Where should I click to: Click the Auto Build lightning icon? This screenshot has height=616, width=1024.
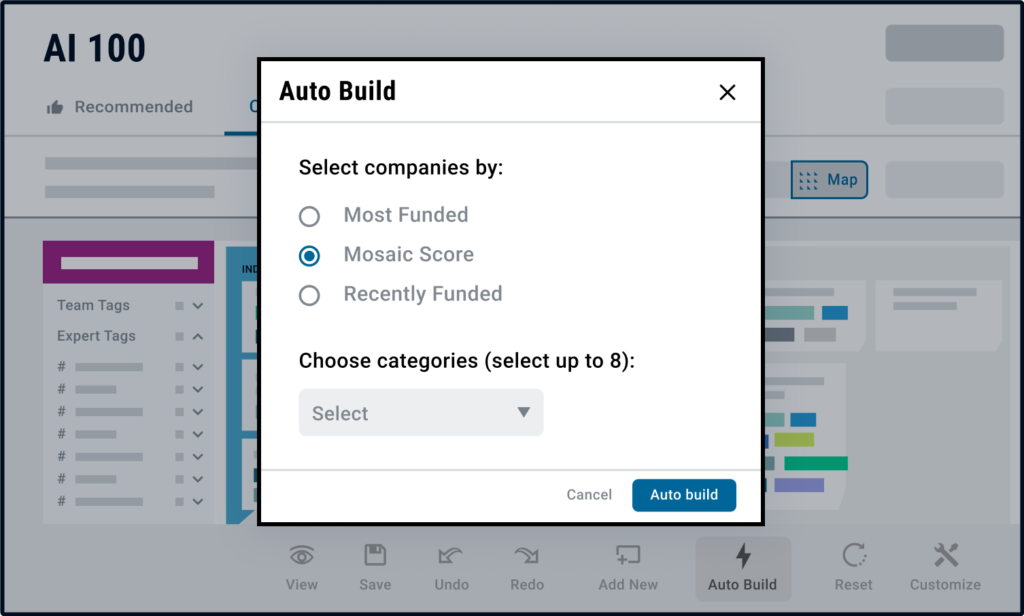pyautogui.click(x=743, y=556)
